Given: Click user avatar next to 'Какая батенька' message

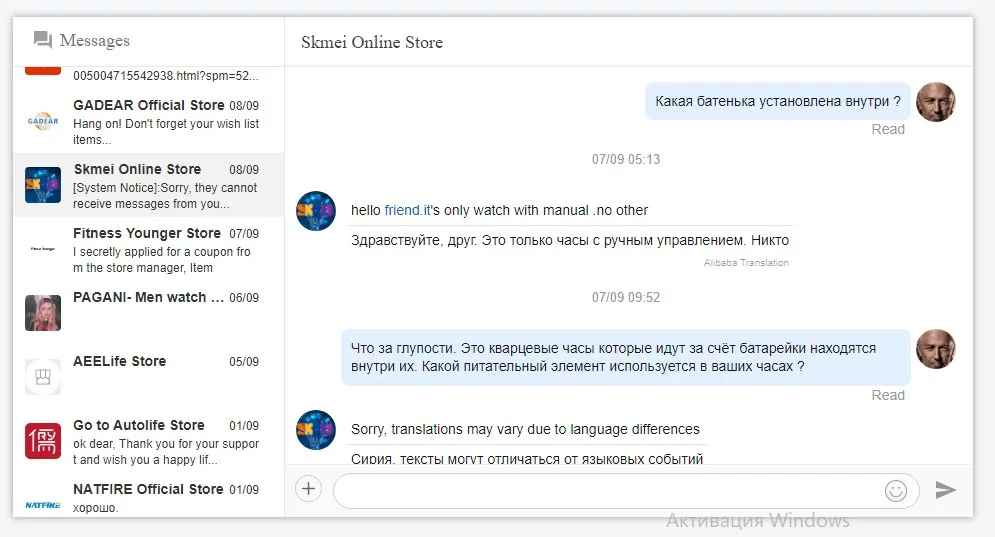Looking at the screenshot, I should tap(935, 102).
